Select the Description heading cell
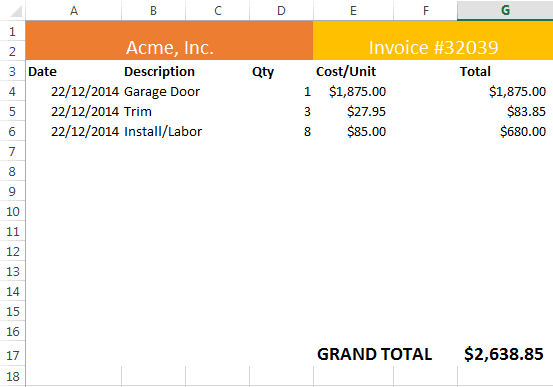The width and height of the screenshot is (553, 387). 153,71
